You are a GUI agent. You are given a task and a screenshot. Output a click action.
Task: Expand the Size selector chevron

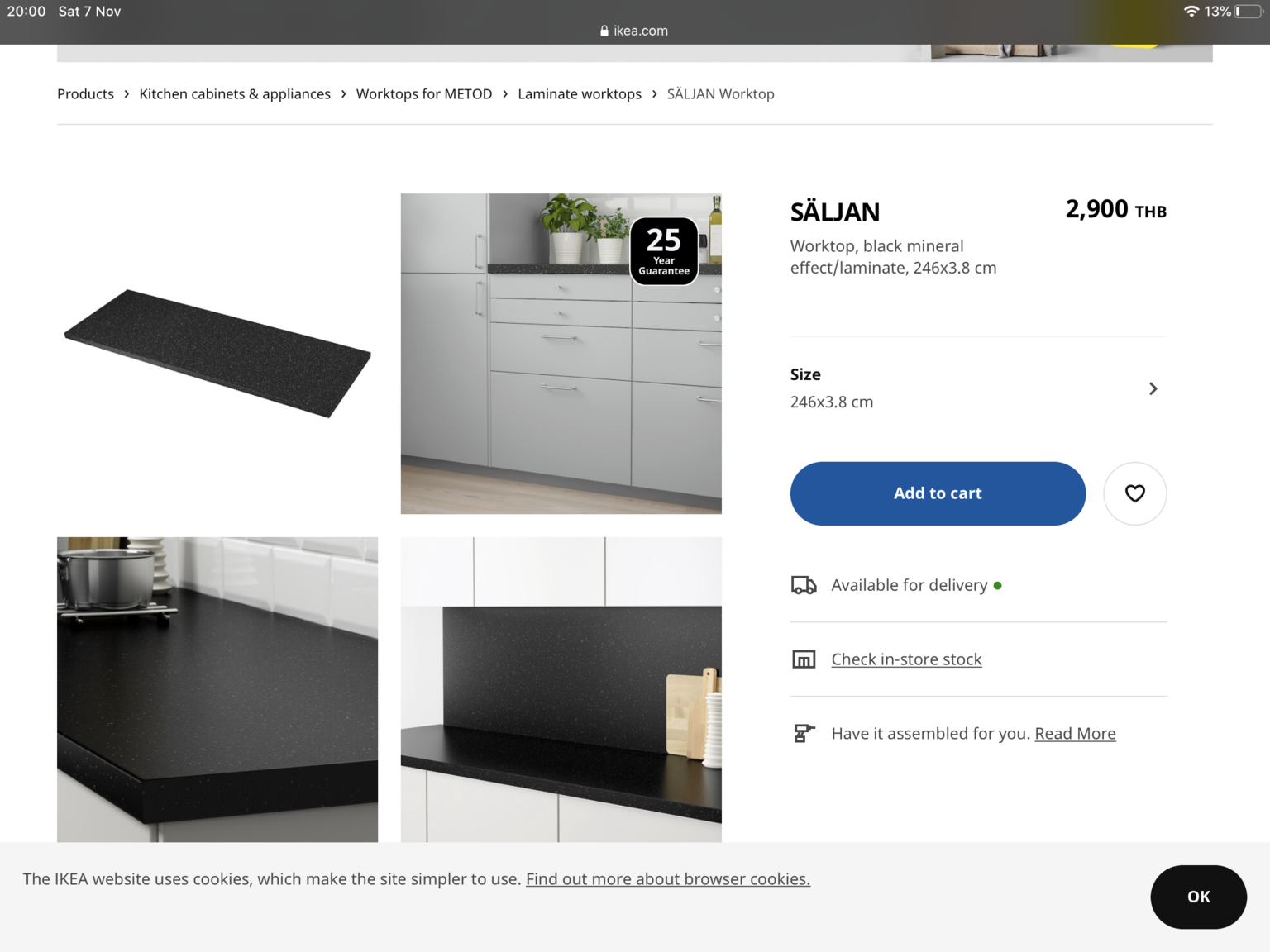point(1153,388)
